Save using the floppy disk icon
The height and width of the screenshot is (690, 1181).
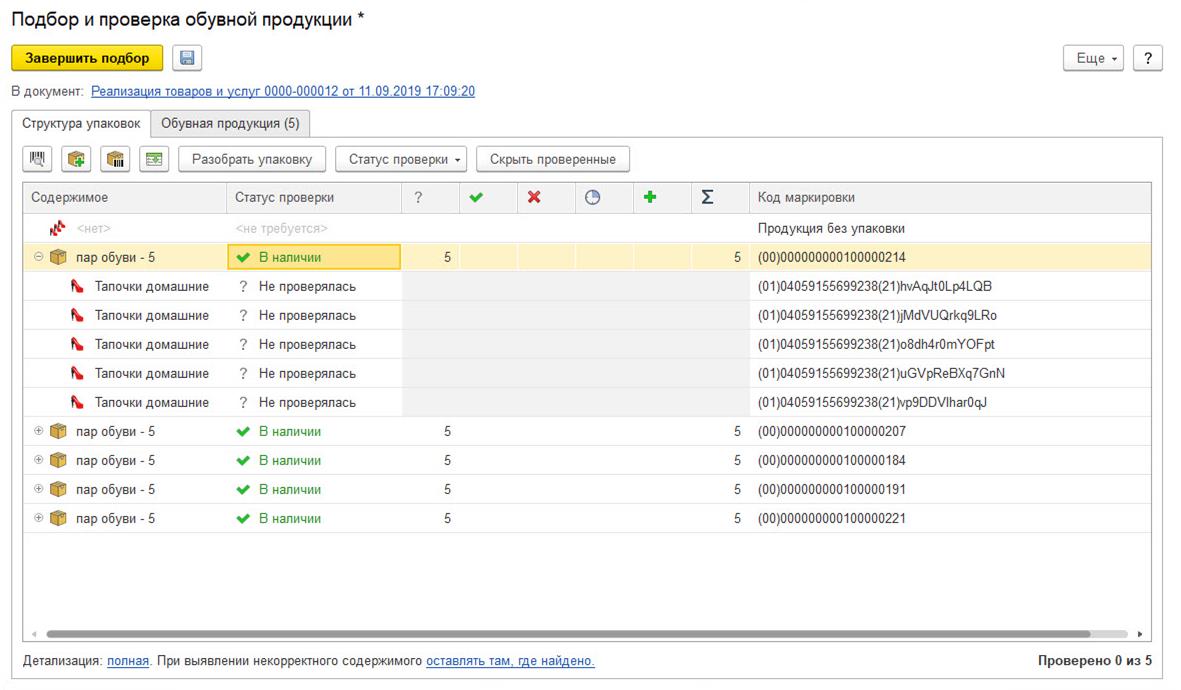(x=187, y=58)
